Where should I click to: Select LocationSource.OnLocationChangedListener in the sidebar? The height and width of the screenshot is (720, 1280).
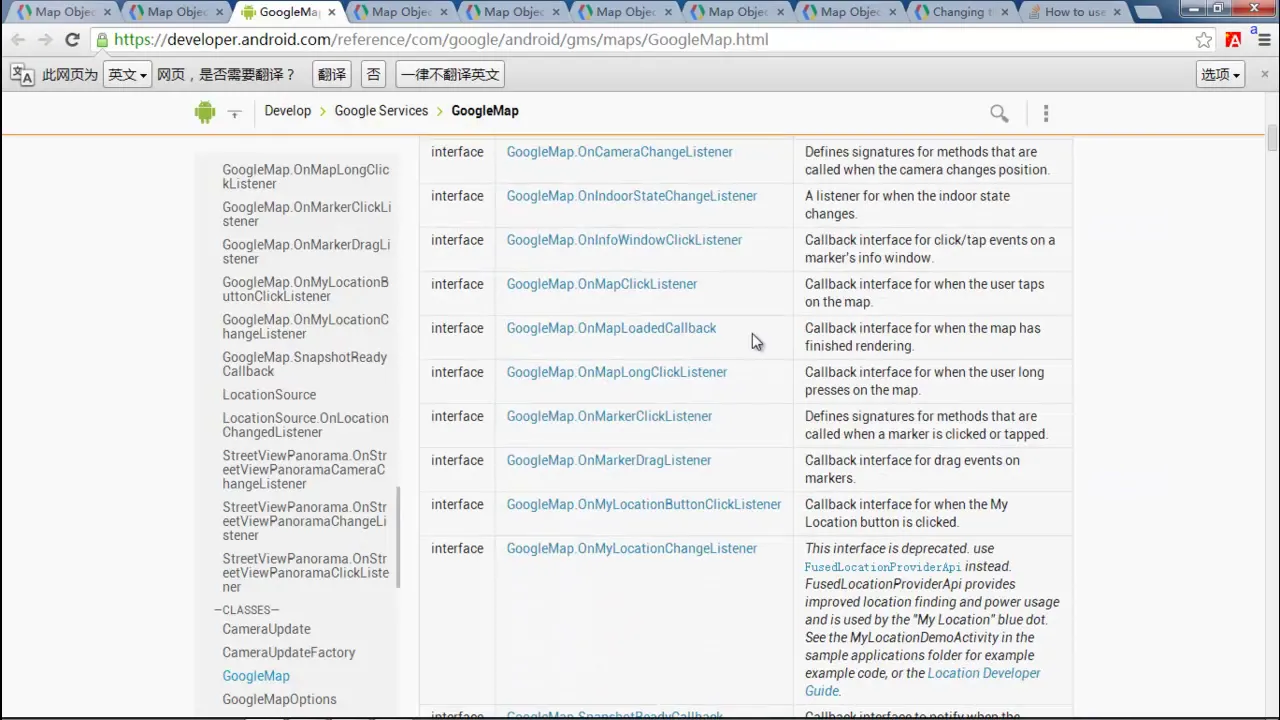tap(306, 425)
